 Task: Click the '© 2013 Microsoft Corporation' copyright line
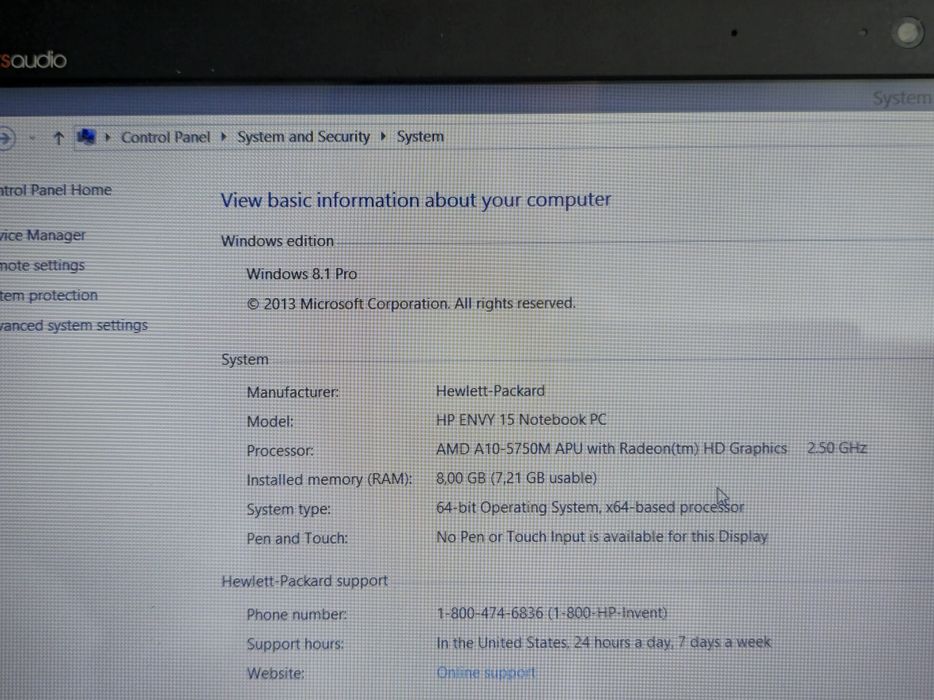(x=411, y=303)
